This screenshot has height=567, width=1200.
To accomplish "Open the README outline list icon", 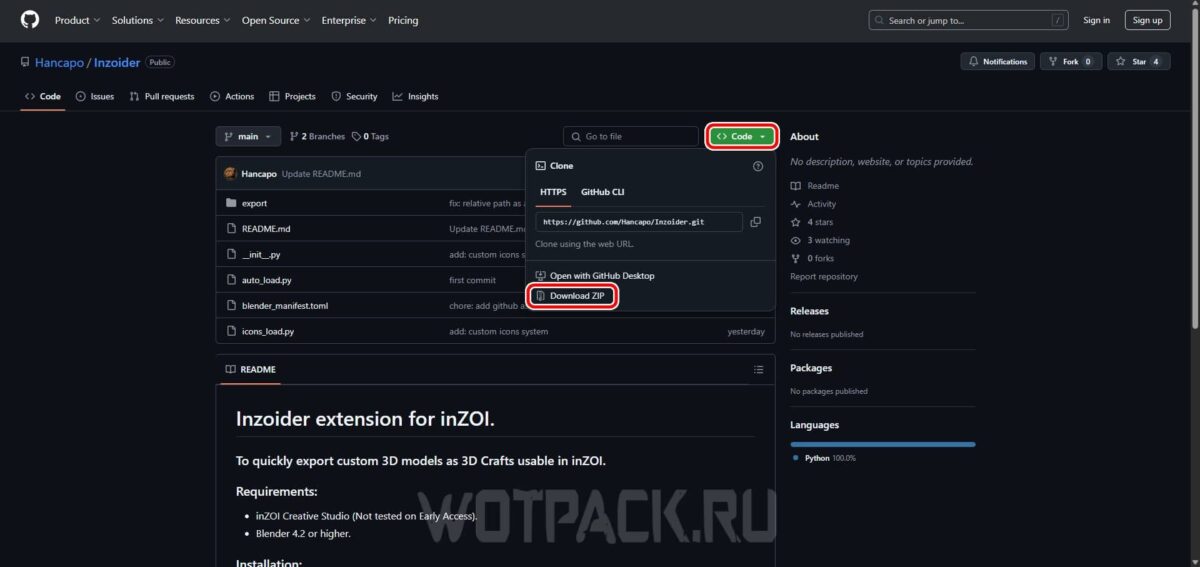I will tap(758, 369).
